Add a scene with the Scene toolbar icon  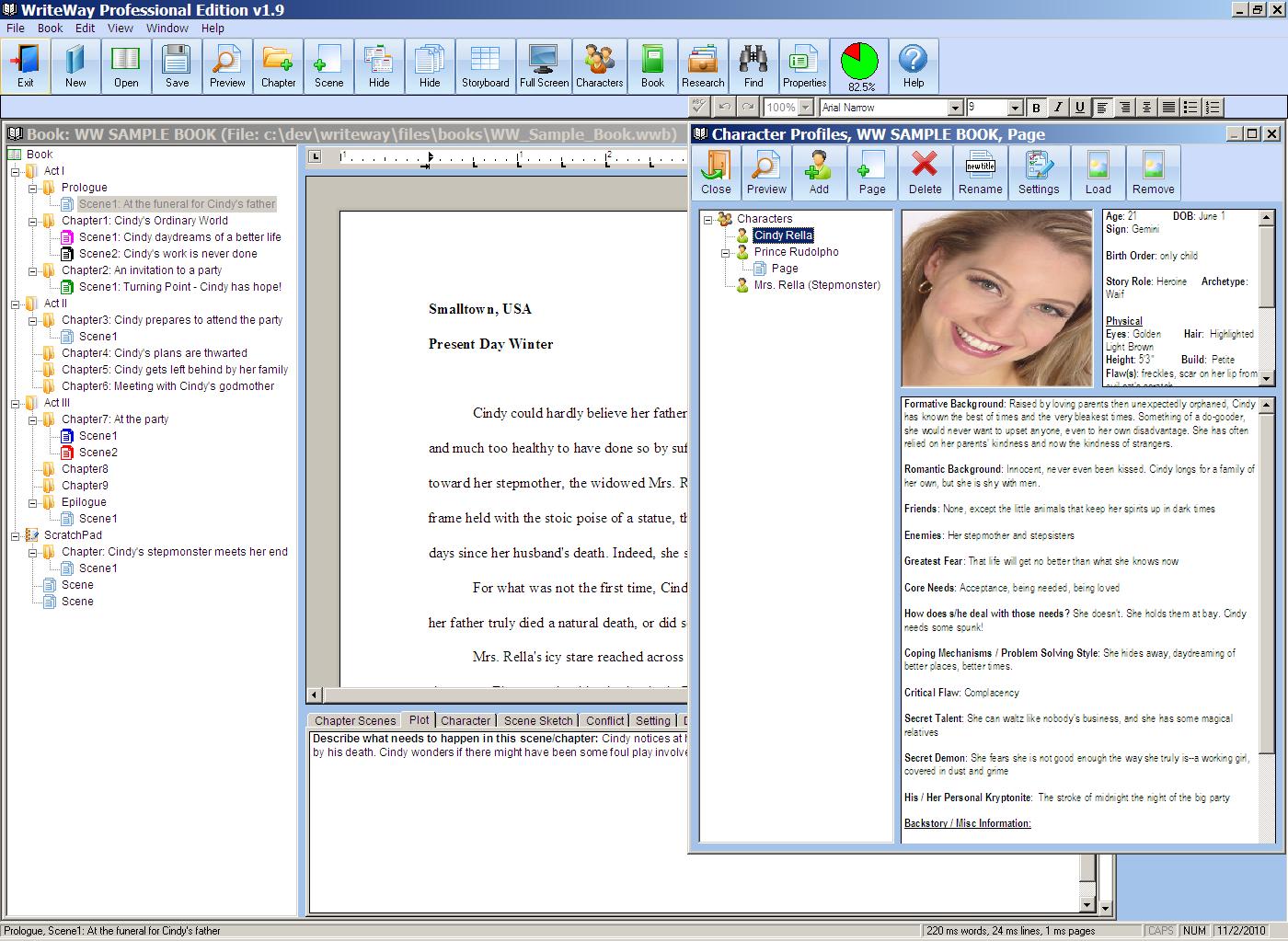tap(328, 66)
